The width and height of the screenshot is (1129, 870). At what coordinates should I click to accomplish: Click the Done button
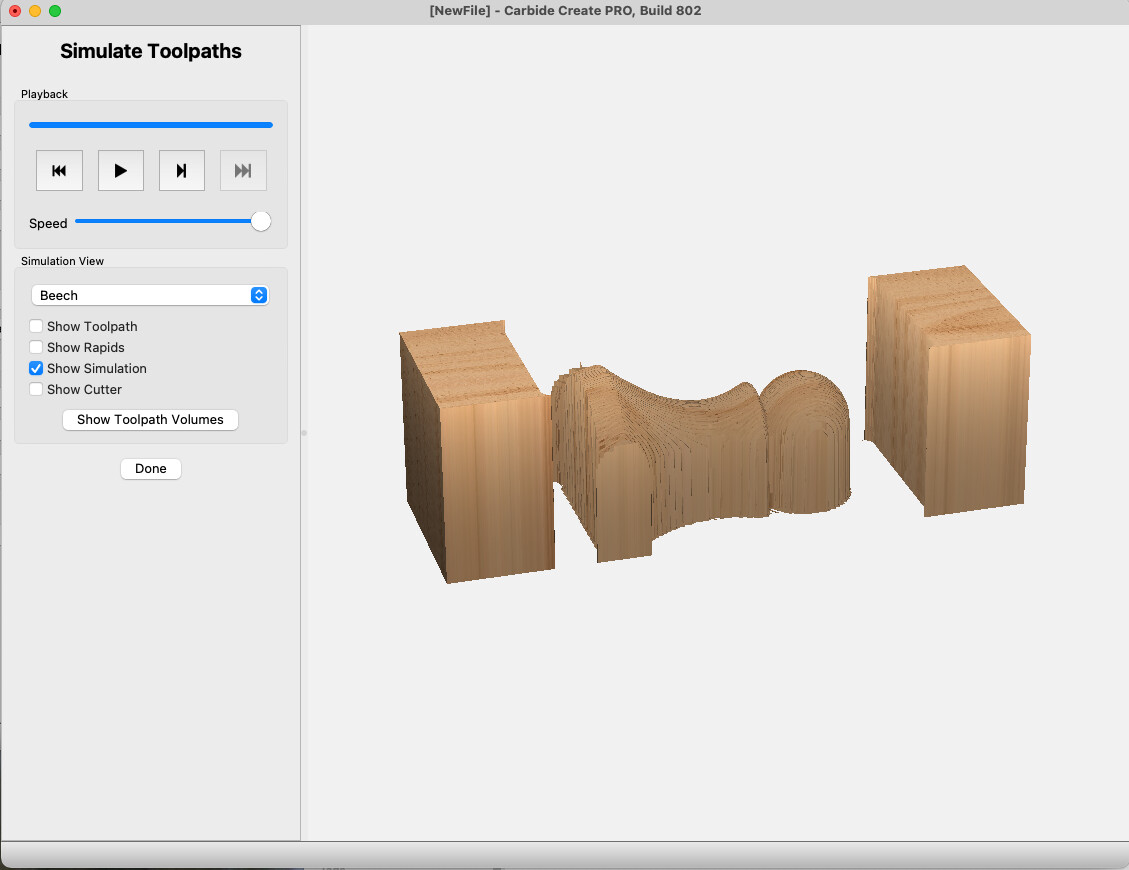151,469
